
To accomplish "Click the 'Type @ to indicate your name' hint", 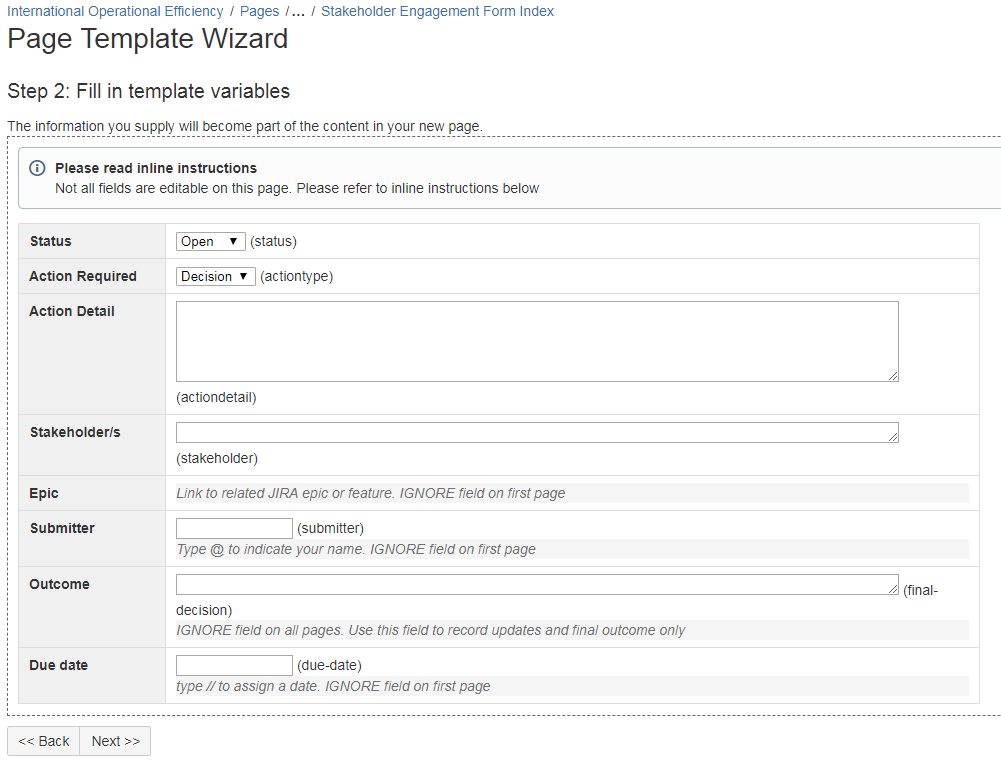I will click(x=356, y=550).
